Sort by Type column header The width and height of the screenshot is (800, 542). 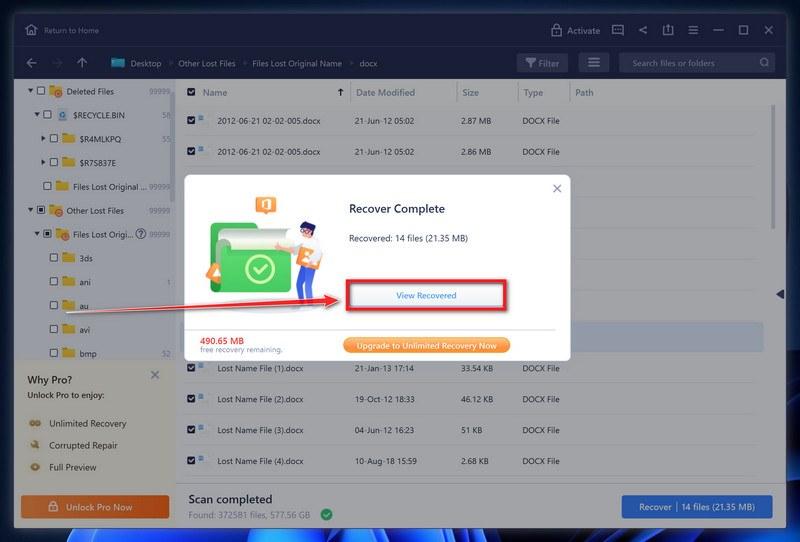[x=533, y=92]
